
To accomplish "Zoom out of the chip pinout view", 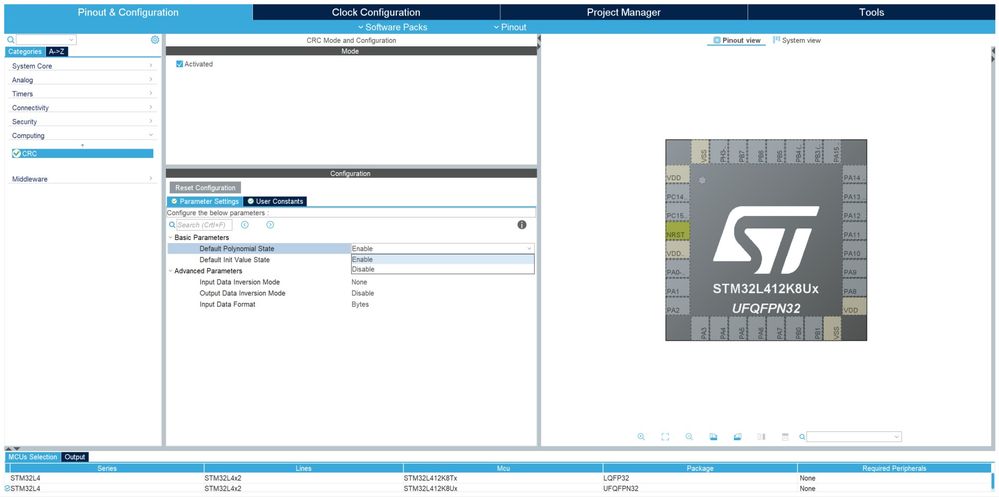I will (689, 436).
